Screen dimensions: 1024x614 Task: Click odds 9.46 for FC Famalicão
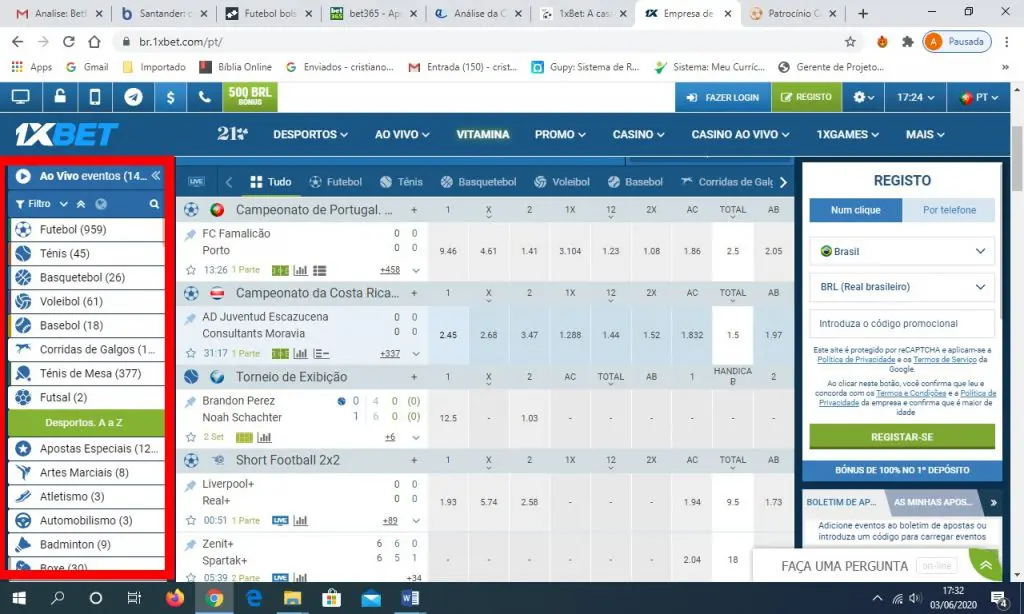coord(448,251)
